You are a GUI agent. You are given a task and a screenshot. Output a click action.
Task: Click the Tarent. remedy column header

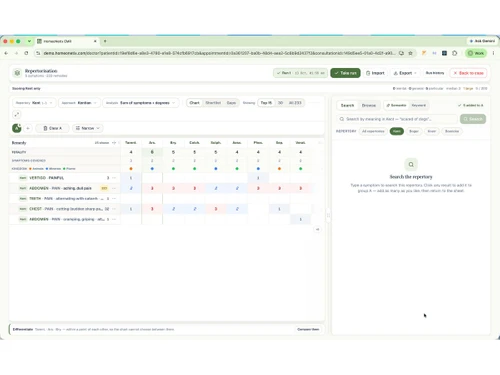click(x=131, y=143)
